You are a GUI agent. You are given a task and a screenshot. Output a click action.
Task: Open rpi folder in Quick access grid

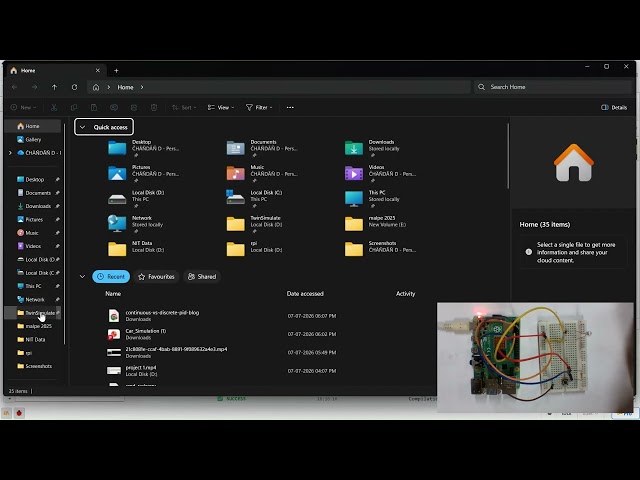tap(255, 249)
